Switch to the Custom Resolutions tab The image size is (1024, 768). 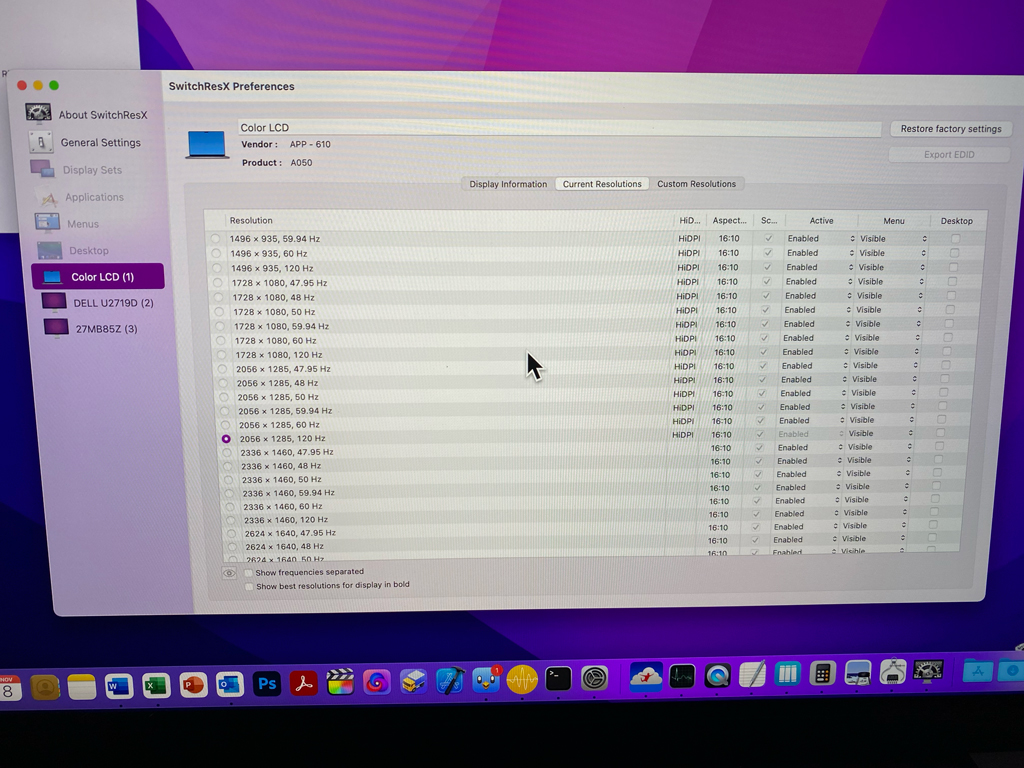click(696, 184)
